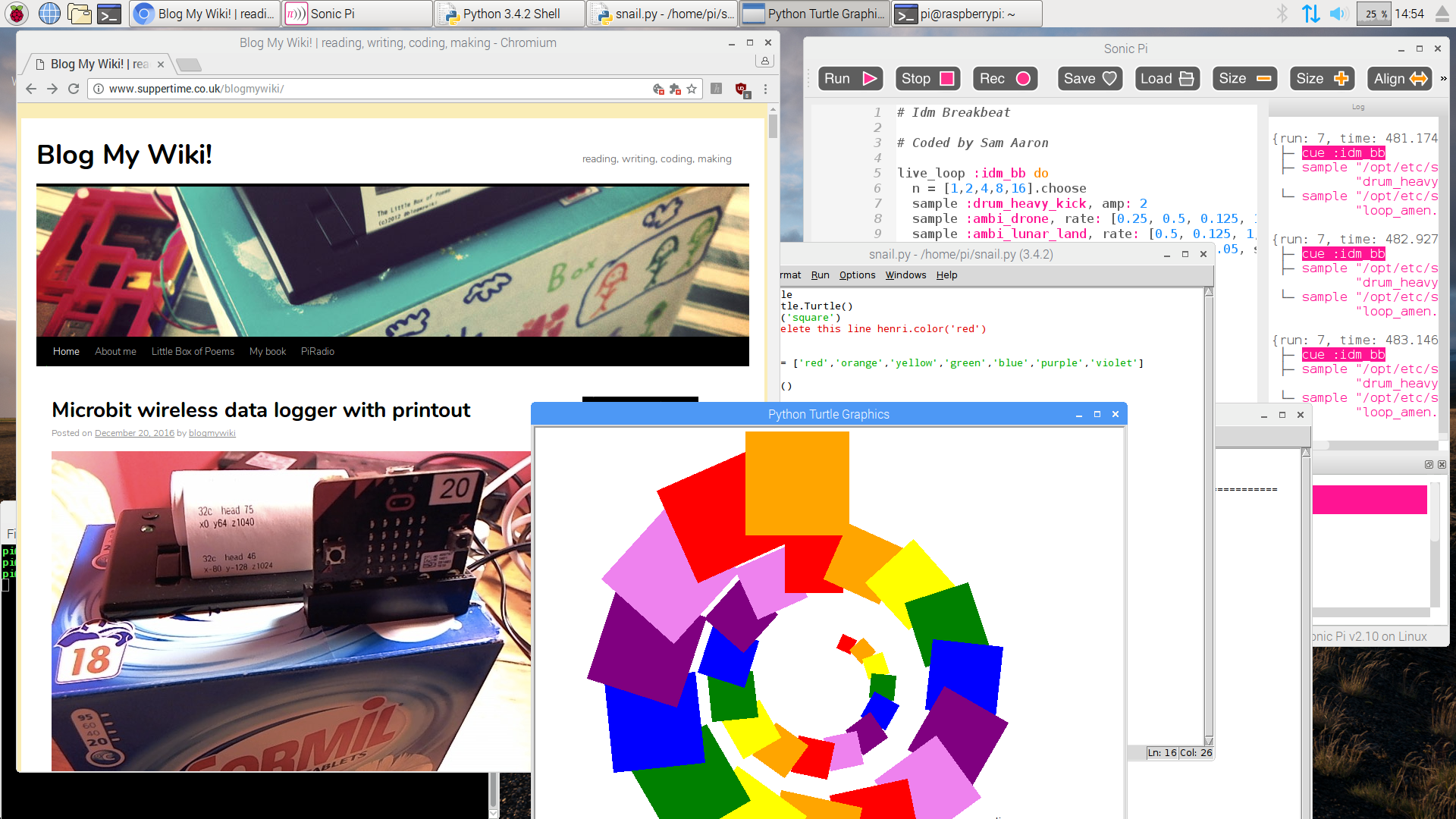Viewport: 1456px width, 819px height.
Task: Decrease text size with Size minus
Action: coord(1244,79)
